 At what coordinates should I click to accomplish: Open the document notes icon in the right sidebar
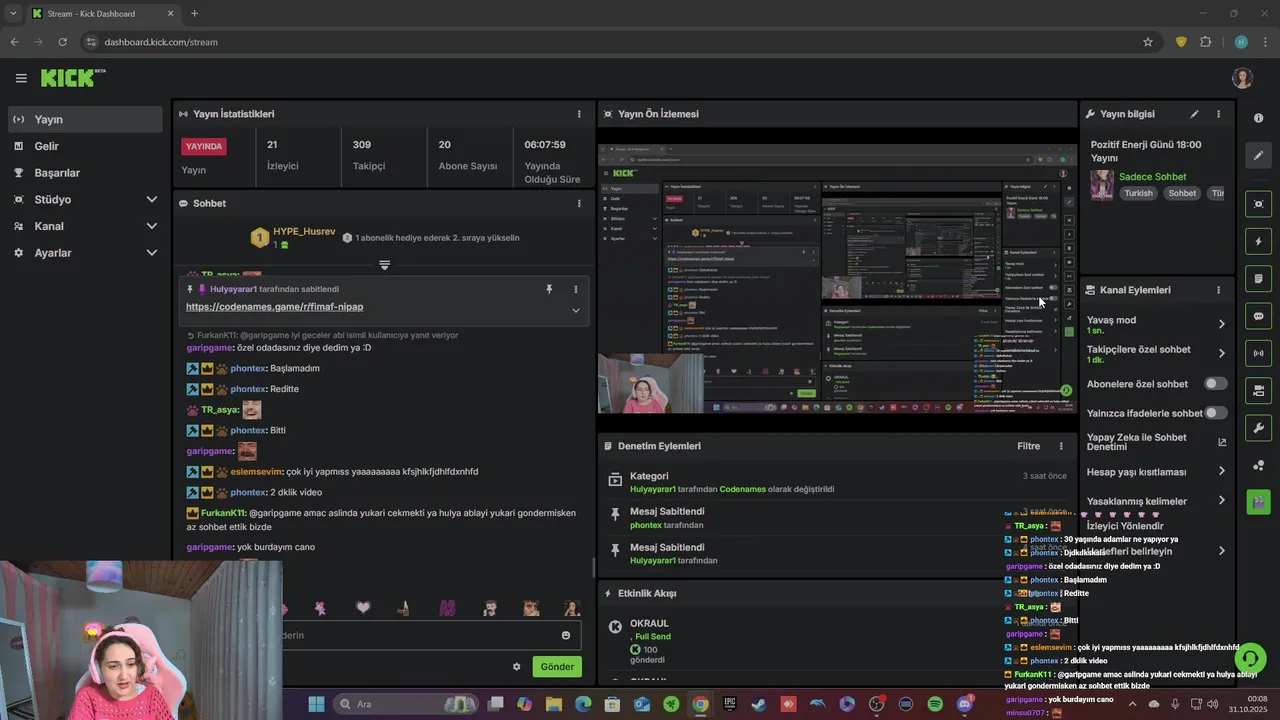pyautogui.click(x=1258, y=279)
